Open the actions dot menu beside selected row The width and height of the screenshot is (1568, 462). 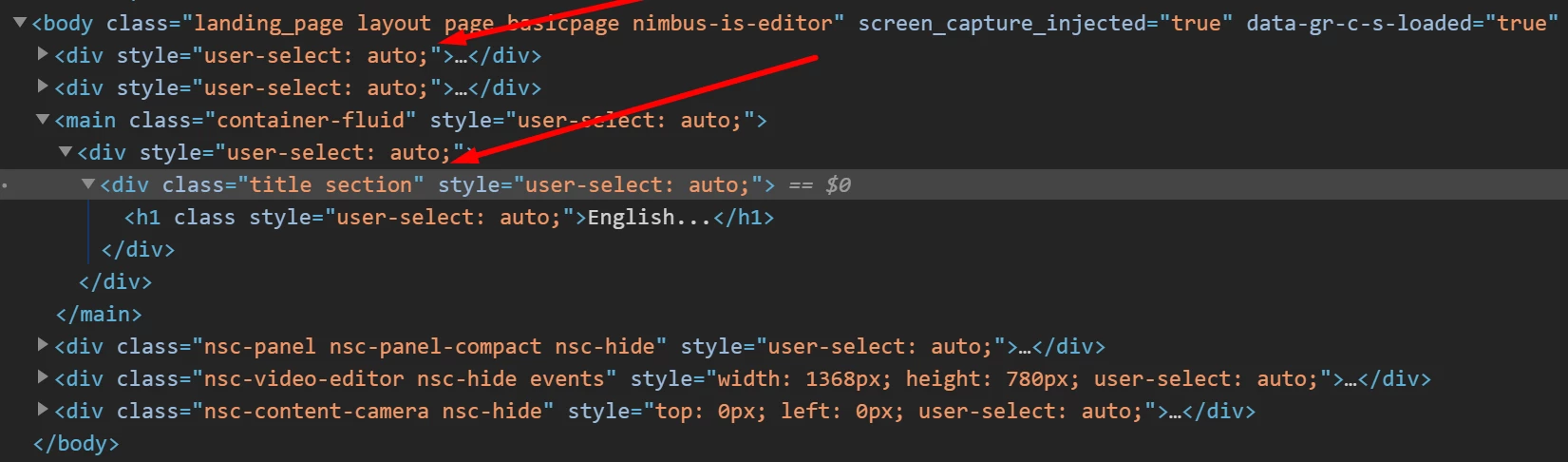tap(5, 185)
